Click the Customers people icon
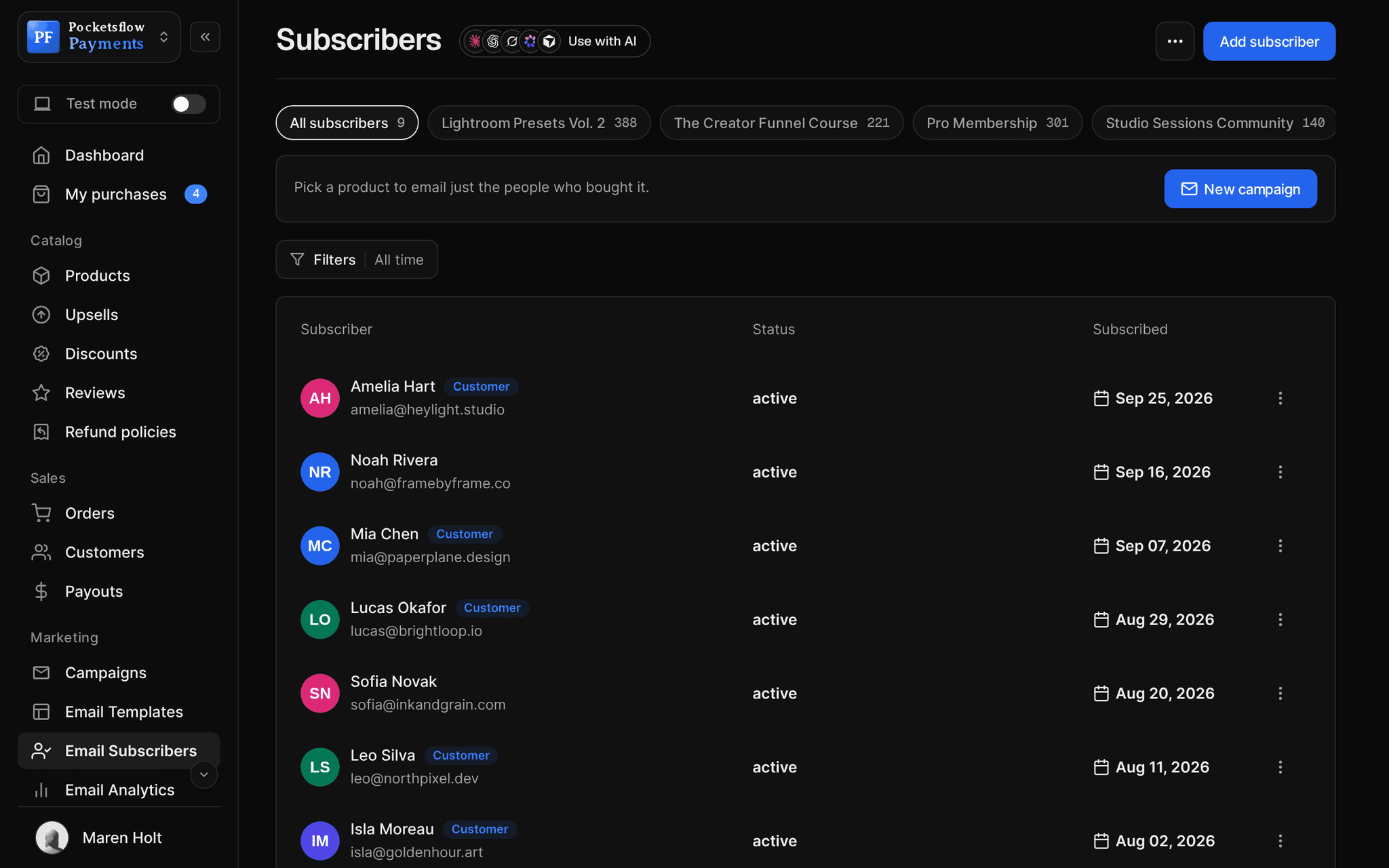 (41, 553)
